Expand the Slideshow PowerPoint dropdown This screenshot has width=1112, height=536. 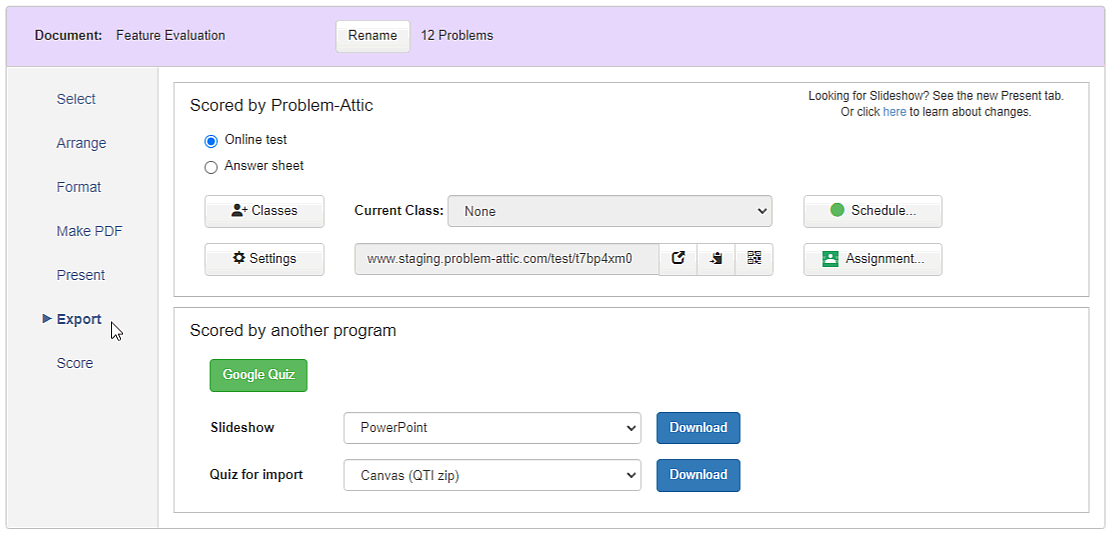coord(492,428)
